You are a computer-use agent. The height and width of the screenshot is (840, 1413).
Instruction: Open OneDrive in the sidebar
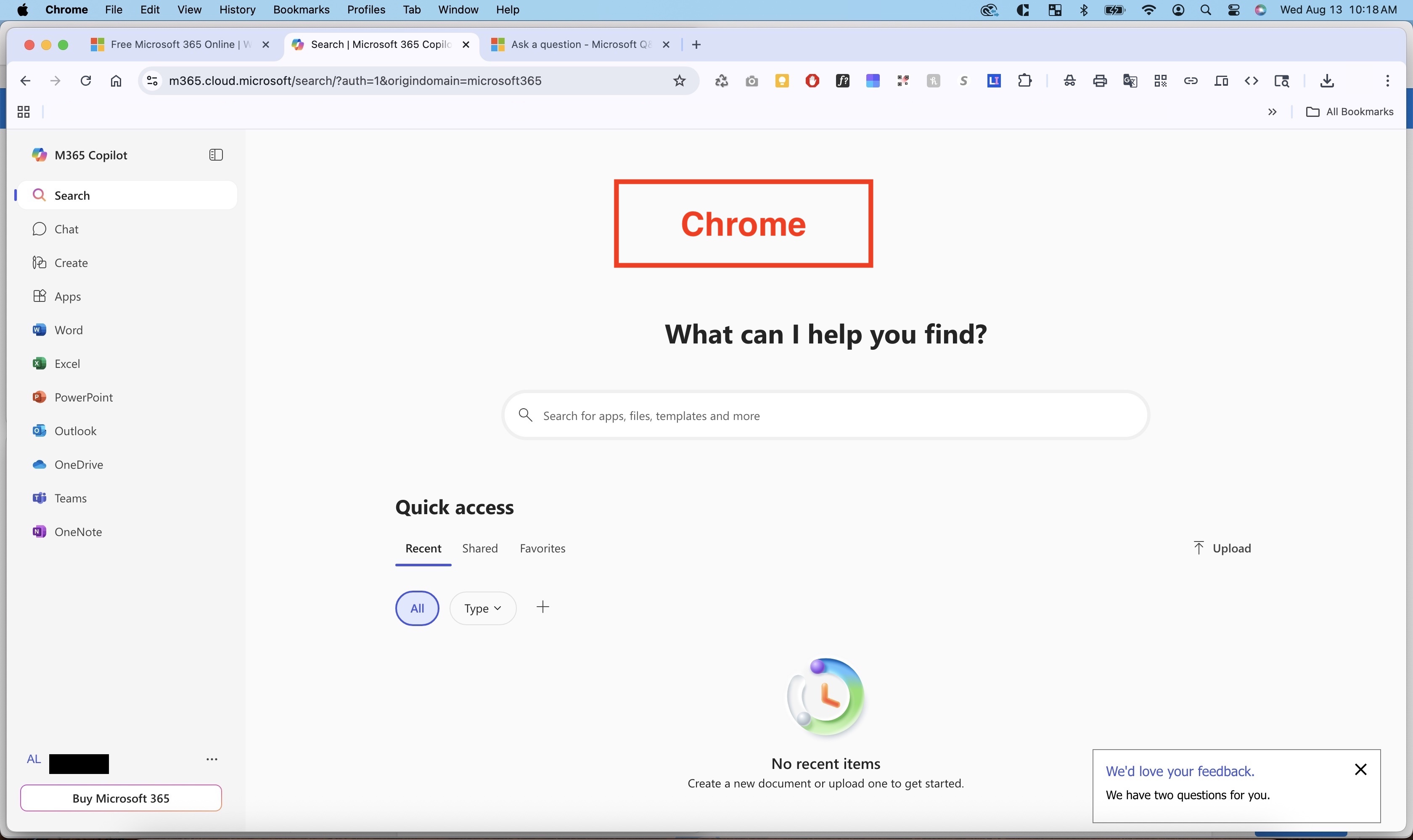78,464
